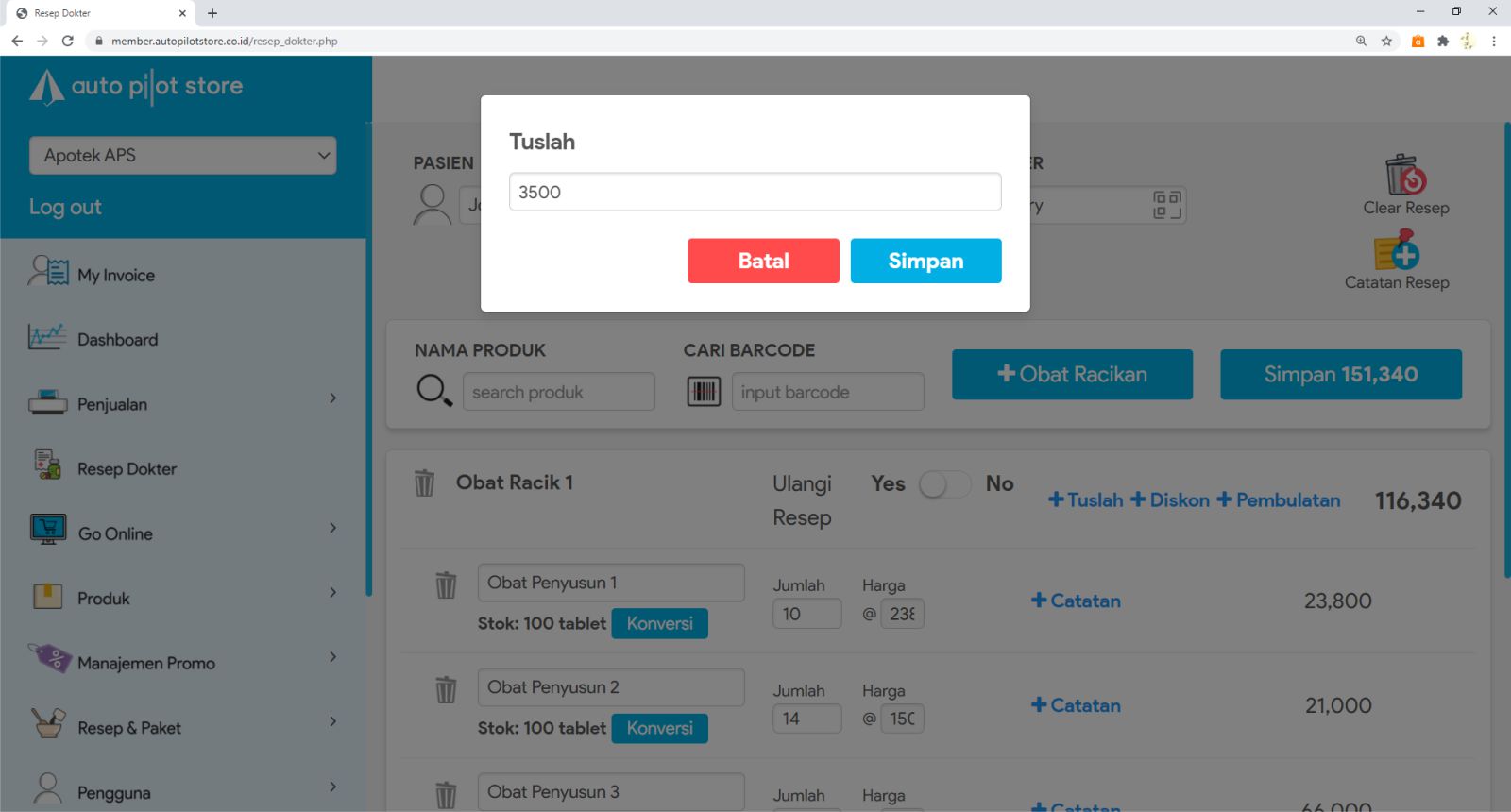Click the barcode scanner icon
This screenshot has height=812, width=1511.
point(704,391)
